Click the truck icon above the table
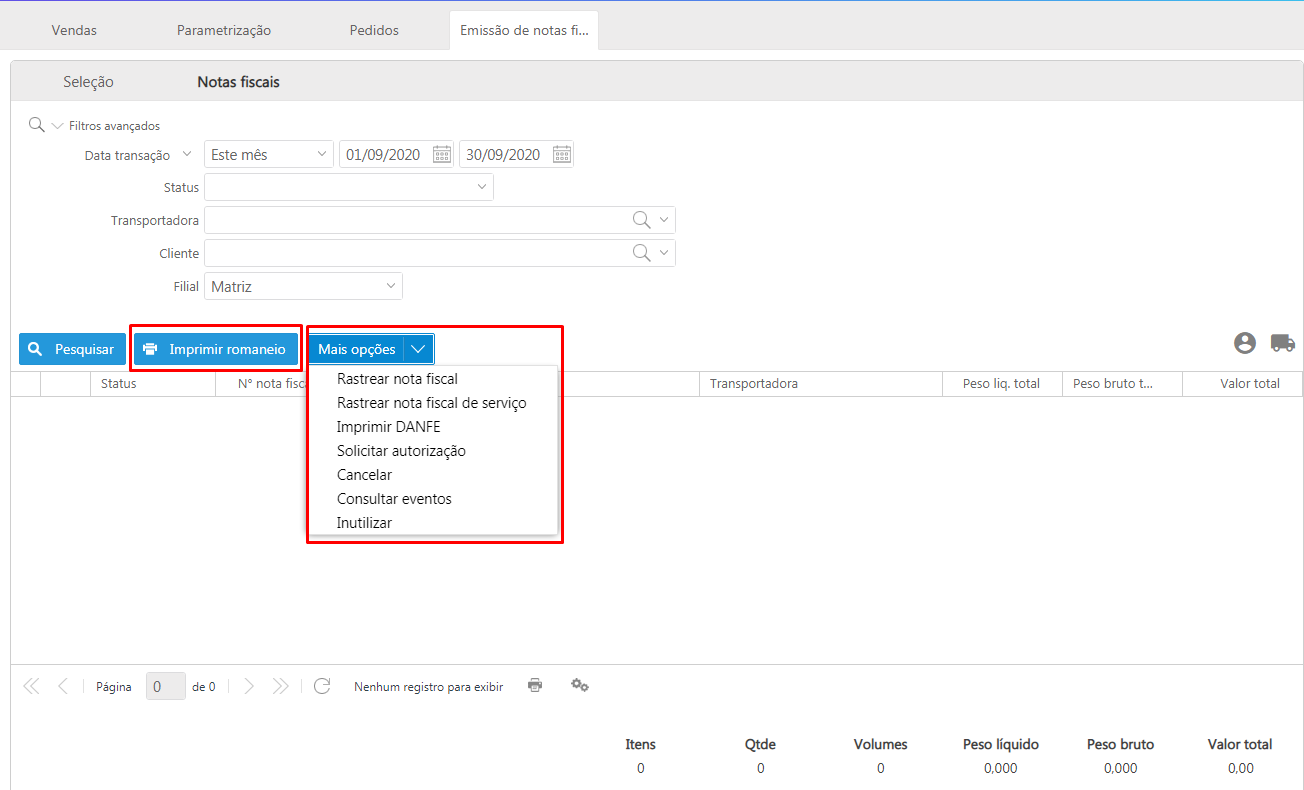The image size is (1304, 790). pos(1283,343)
